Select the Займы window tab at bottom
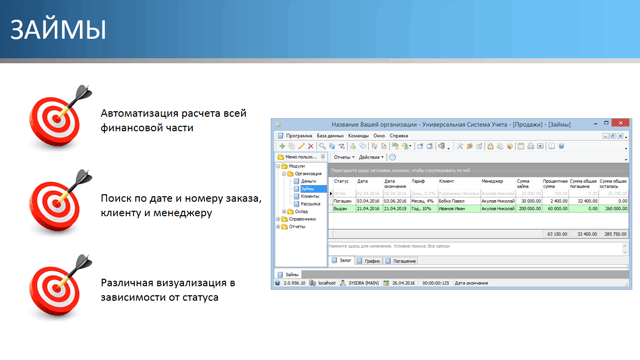The image size is (640, 360). [288, 274]
